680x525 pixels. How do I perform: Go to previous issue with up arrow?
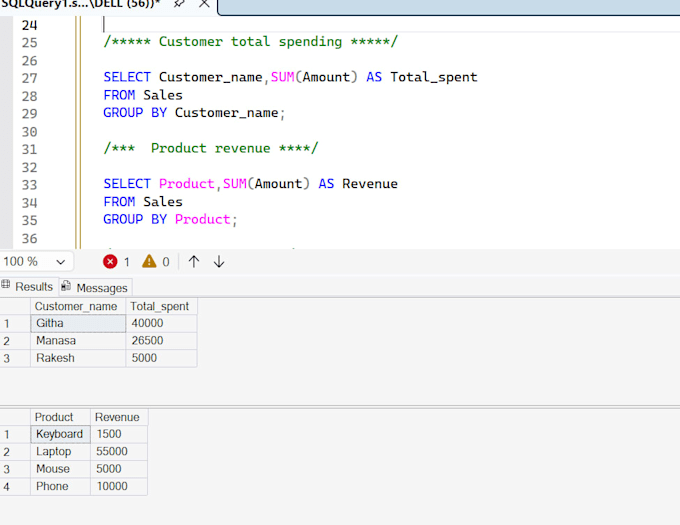pyautogui.click(x=194, y=261)
